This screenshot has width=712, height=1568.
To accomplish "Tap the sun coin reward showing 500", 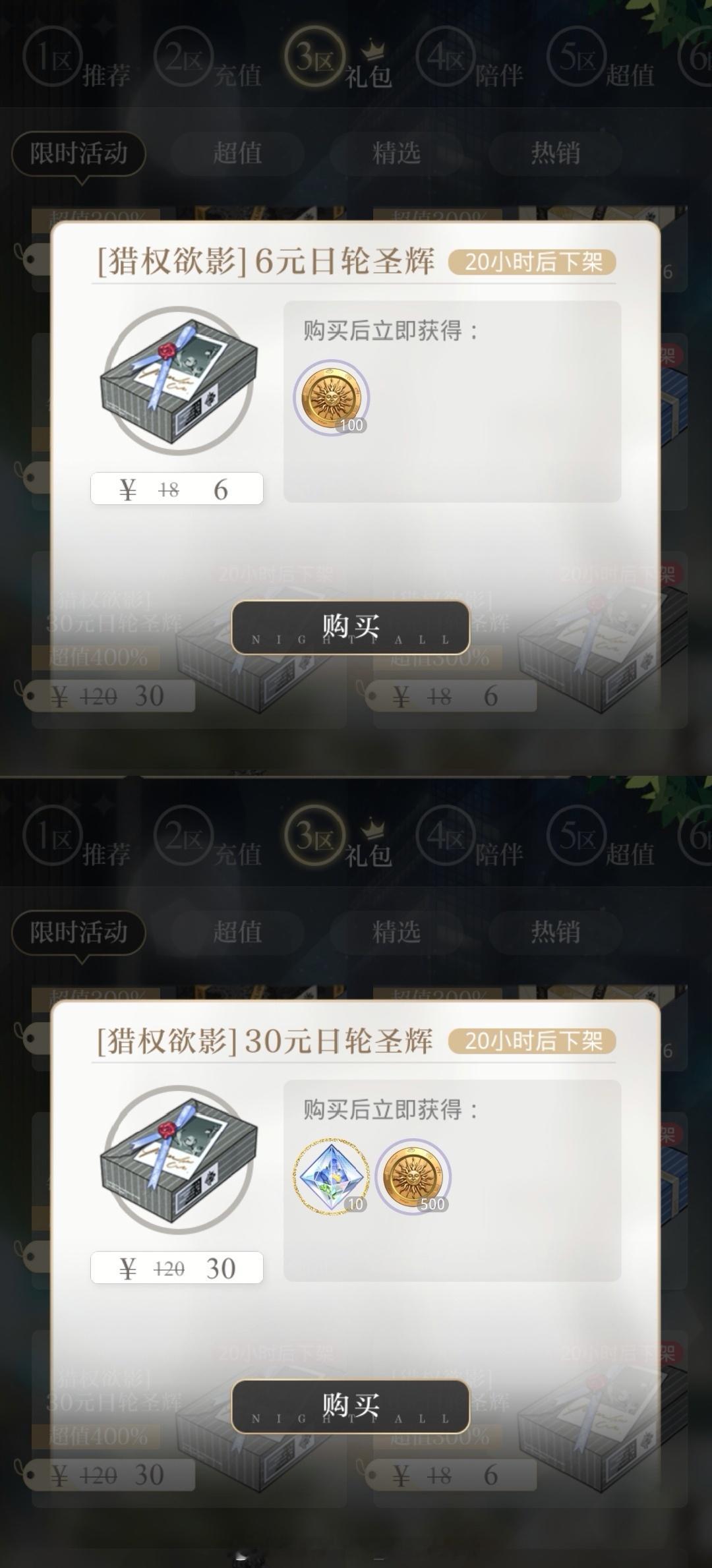I will coord(413,1176).
